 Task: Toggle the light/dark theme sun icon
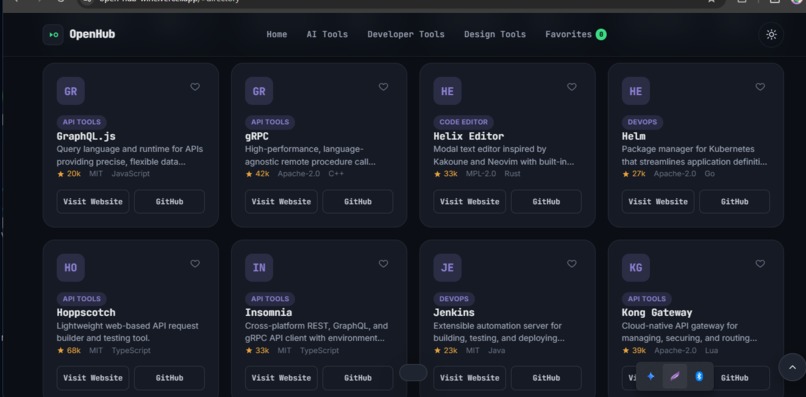point(771,34)
